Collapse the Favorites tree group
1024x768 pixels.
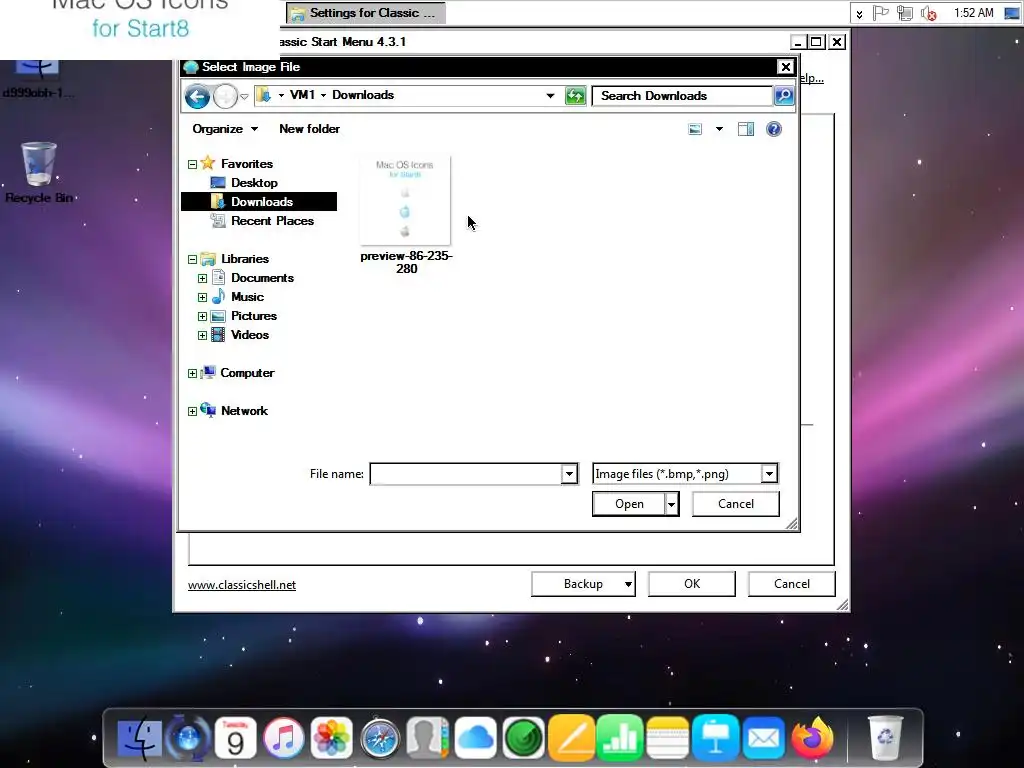pyautogui.click(x=192, y=164)
